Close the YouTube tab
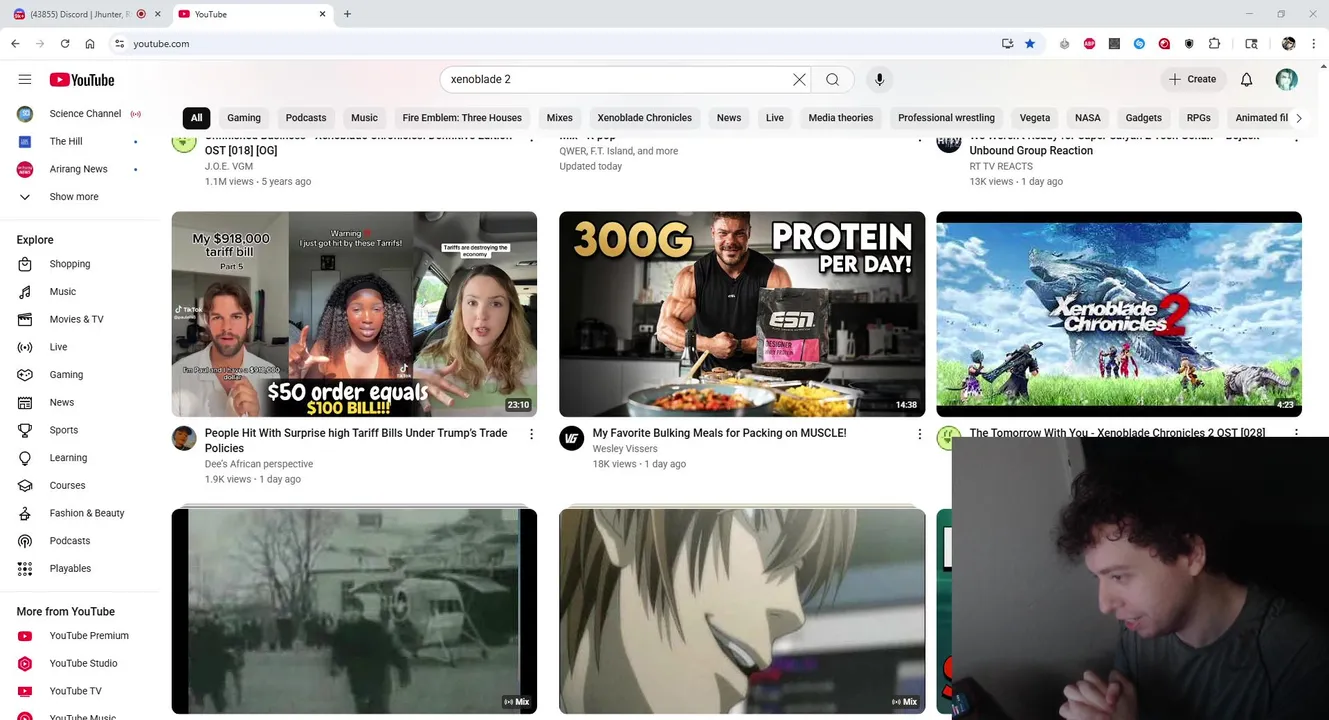1329x720 pixels. pyautogui.click(x=322, y=14)
